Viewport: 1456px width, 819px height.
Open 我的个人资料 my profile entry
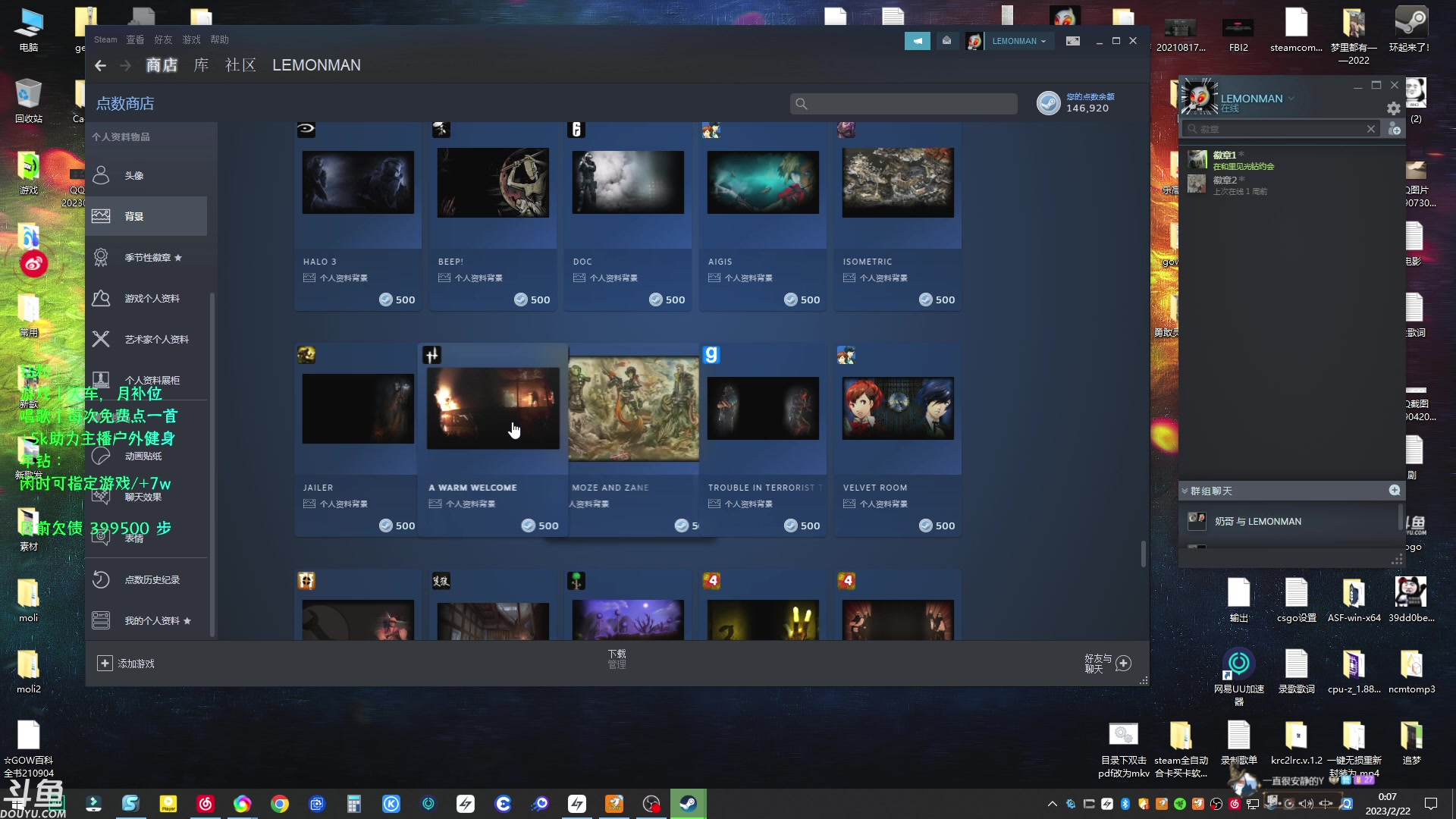click(146, 620)
